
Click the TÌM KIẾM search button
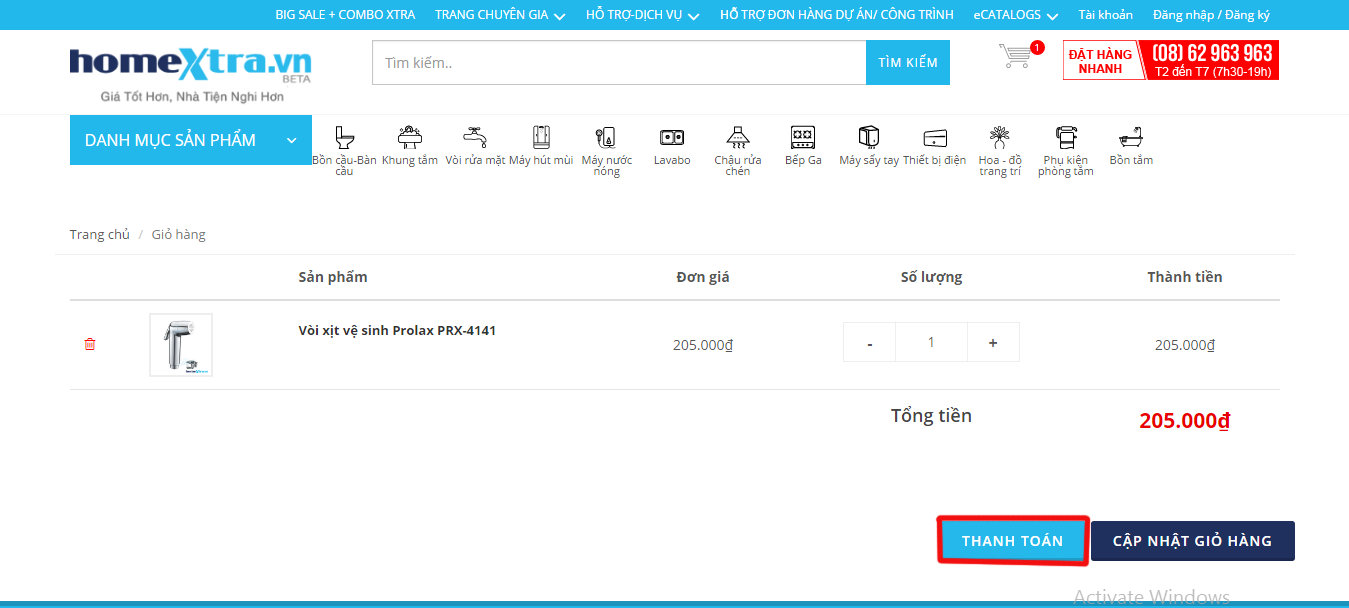pos(908,63)
